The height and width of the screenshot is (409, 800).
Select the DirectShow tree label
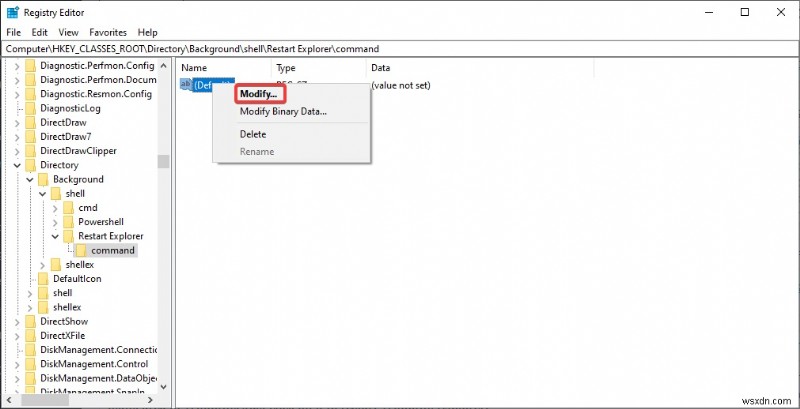(x=64, y=322)
